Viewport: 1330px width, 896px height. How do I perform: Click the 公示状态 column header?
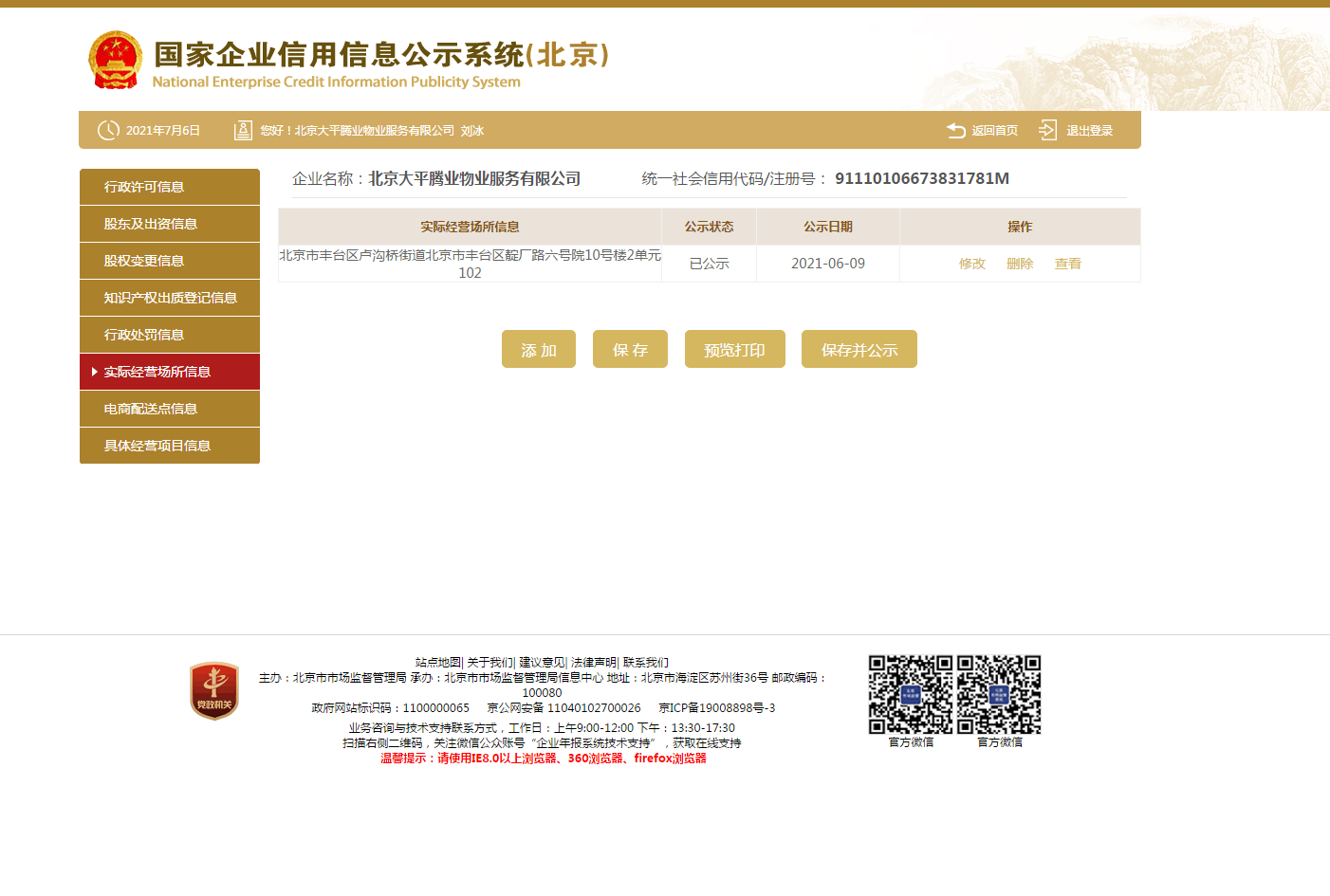[x=709, y=227]
